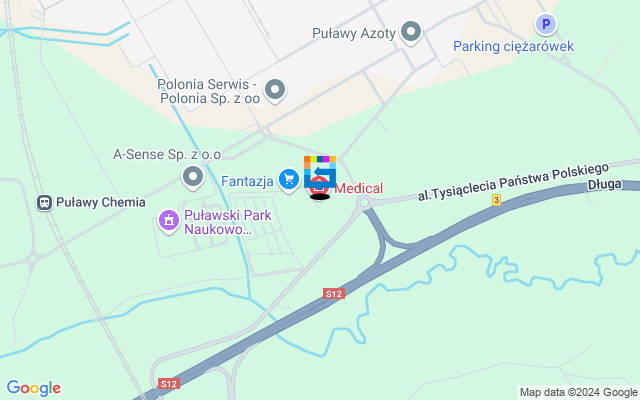Open the Google logo link
Viewport: 640px width, 400px height.
(34, 388)
